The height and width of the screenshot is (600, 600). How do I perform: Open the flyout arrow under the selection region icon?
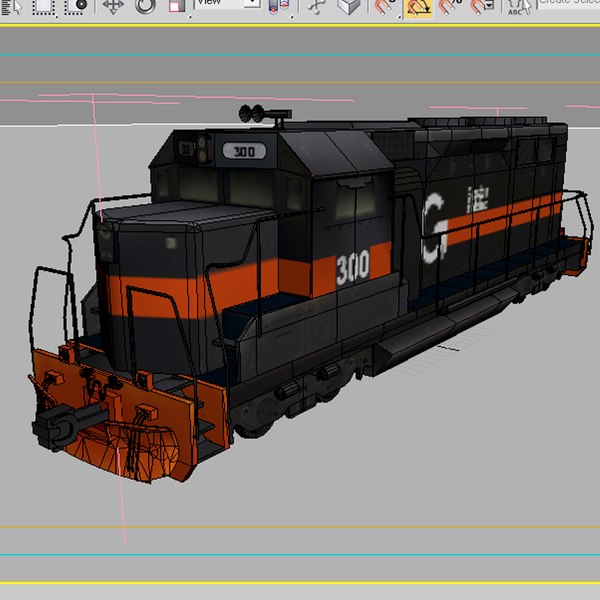click(x=57, y=17)
